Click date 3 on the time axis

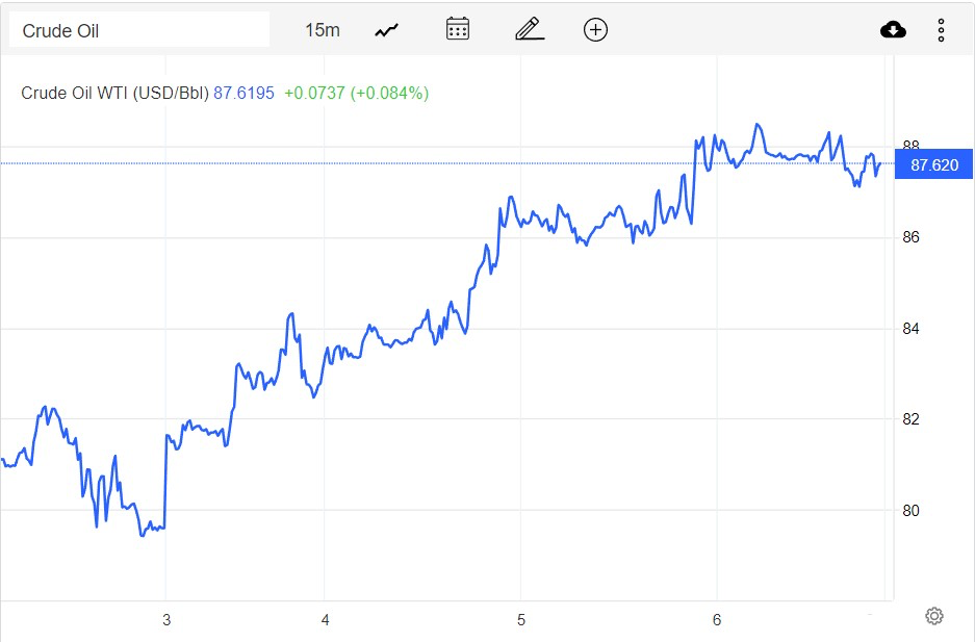167,619
